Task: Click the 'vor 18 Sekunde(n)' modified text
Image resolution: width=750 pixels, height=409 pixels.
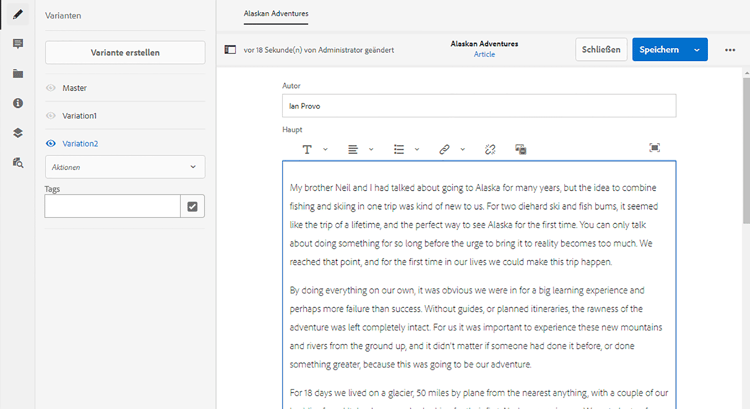Action: coord(319,50)
